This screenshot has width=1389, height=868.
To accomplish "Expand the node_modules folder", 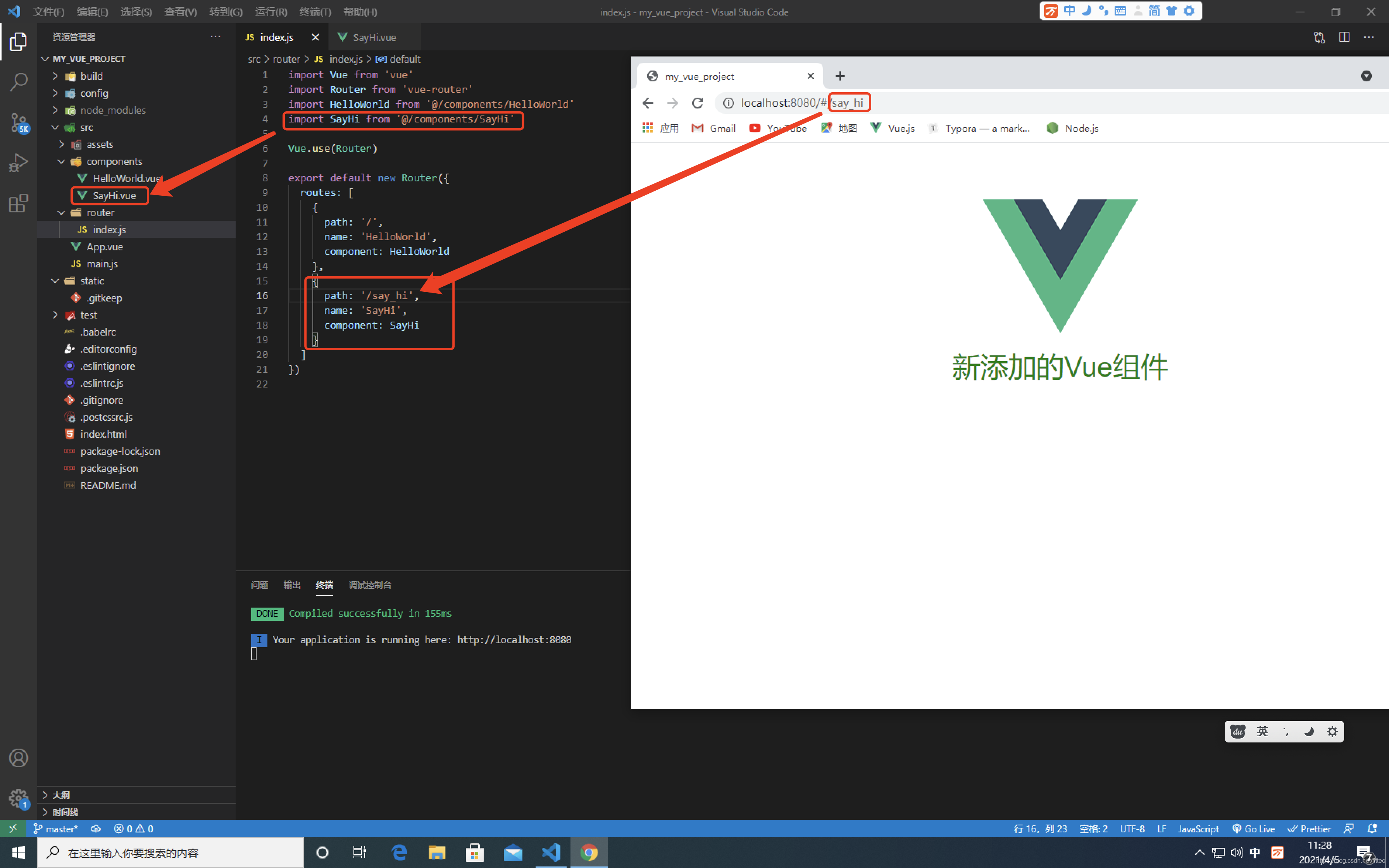I will [x=55, y=110].
